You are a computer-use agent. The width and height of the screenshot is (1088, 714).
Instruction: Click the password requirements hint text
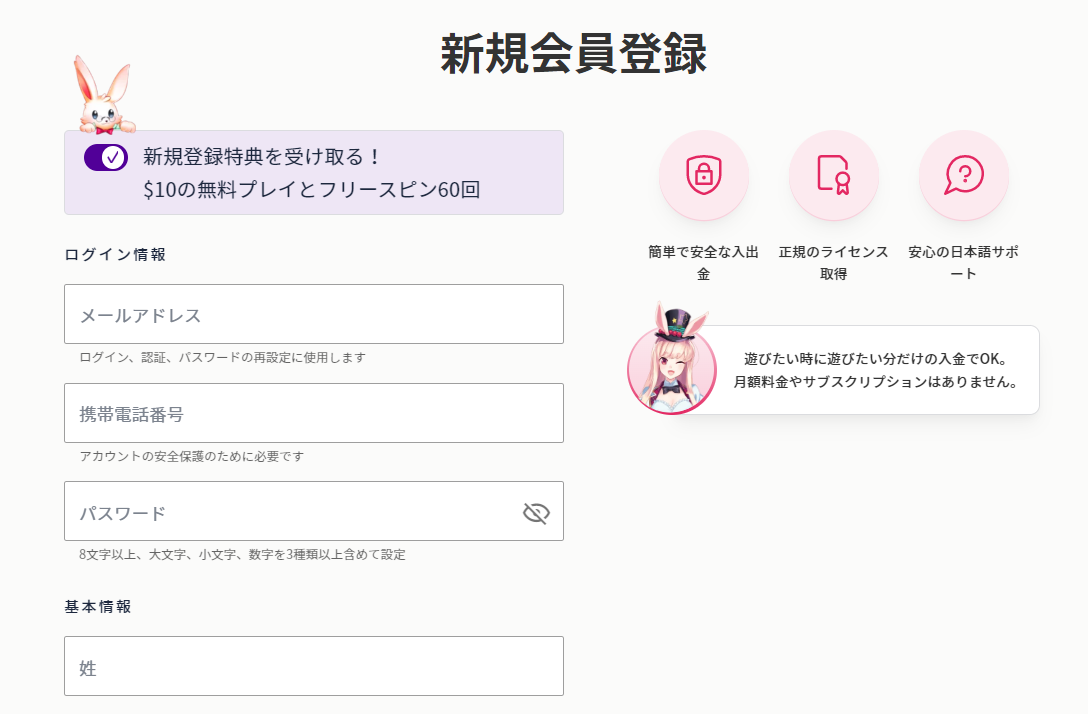(242, 554)
